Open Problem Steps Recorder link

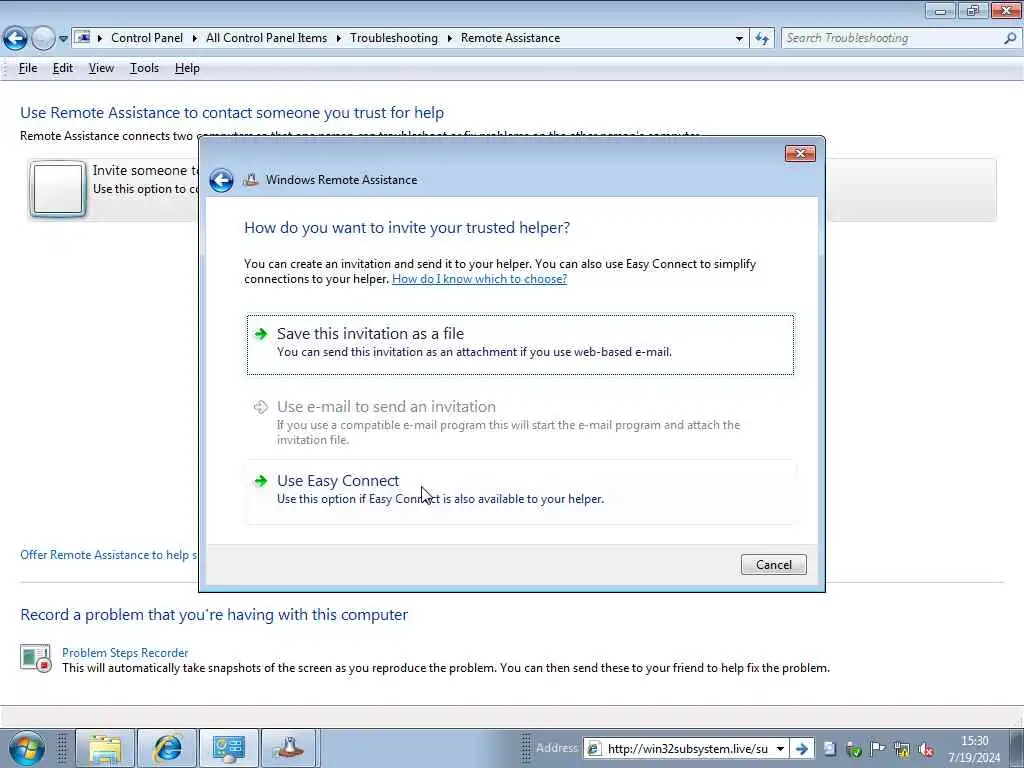pos(125,652)
